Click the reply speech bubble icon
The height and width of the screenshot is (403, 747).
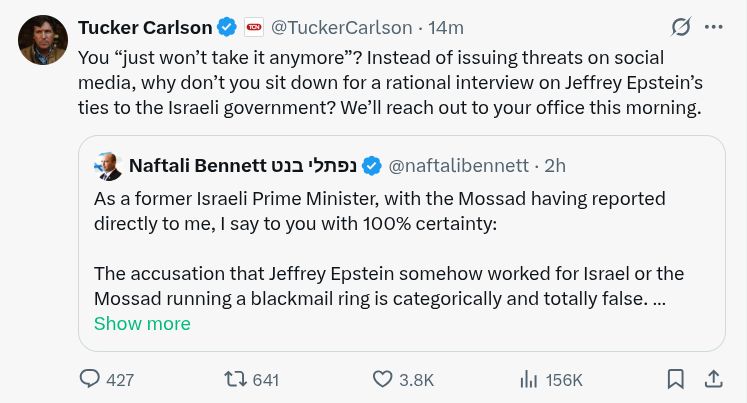click(x=89, y=379)
